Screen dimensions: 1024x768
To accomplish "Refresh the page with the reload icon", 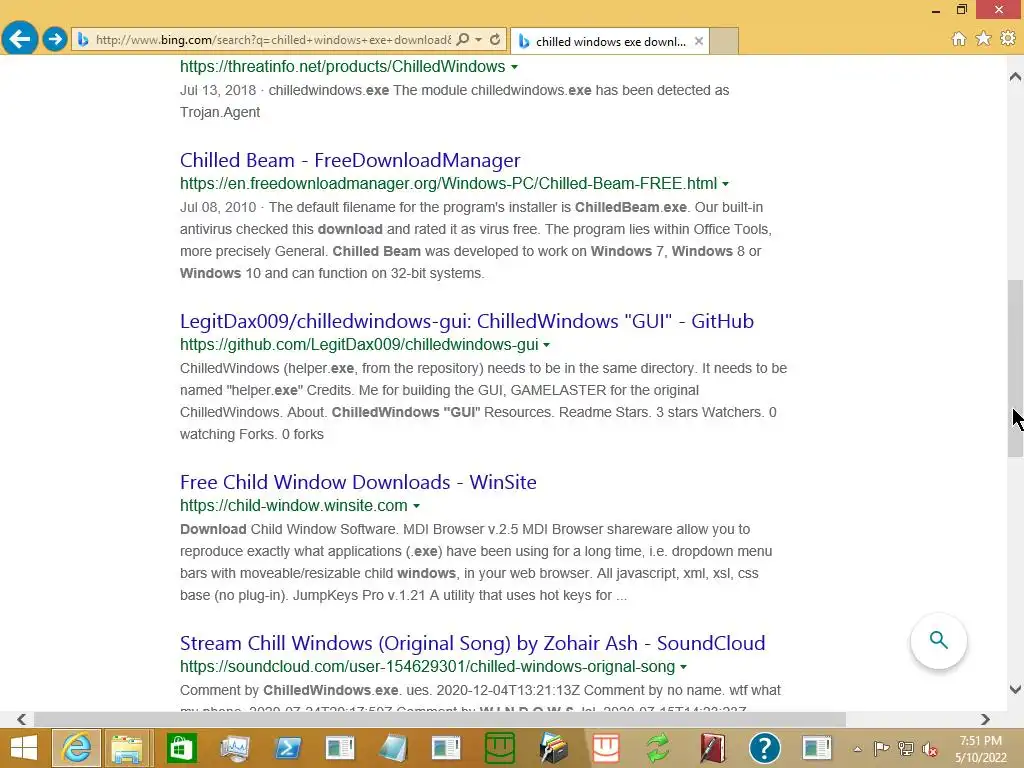I will [495, 40].
